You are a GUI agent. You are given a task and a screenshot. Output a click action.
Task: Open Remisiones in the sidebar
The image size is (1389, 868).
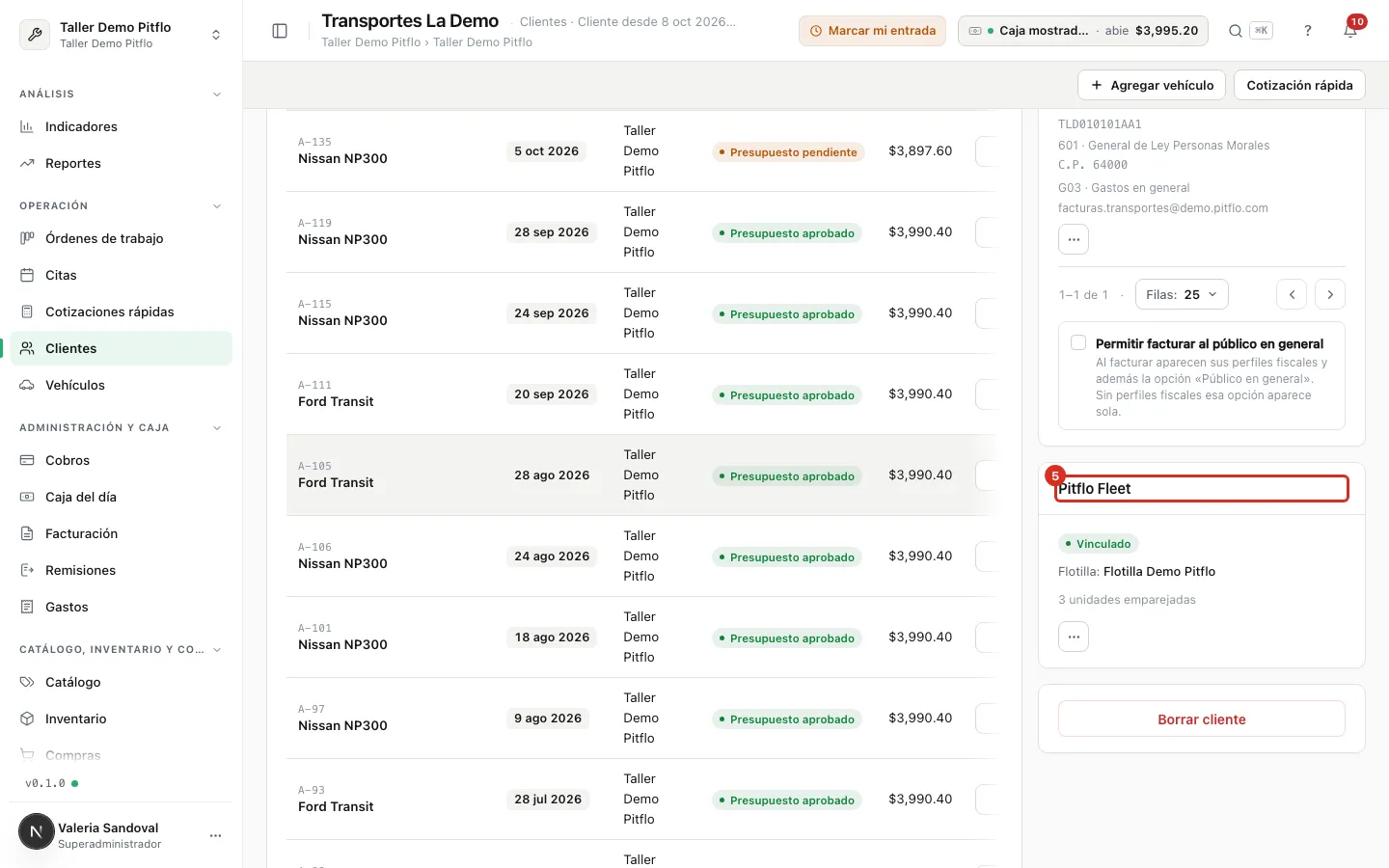122,570
